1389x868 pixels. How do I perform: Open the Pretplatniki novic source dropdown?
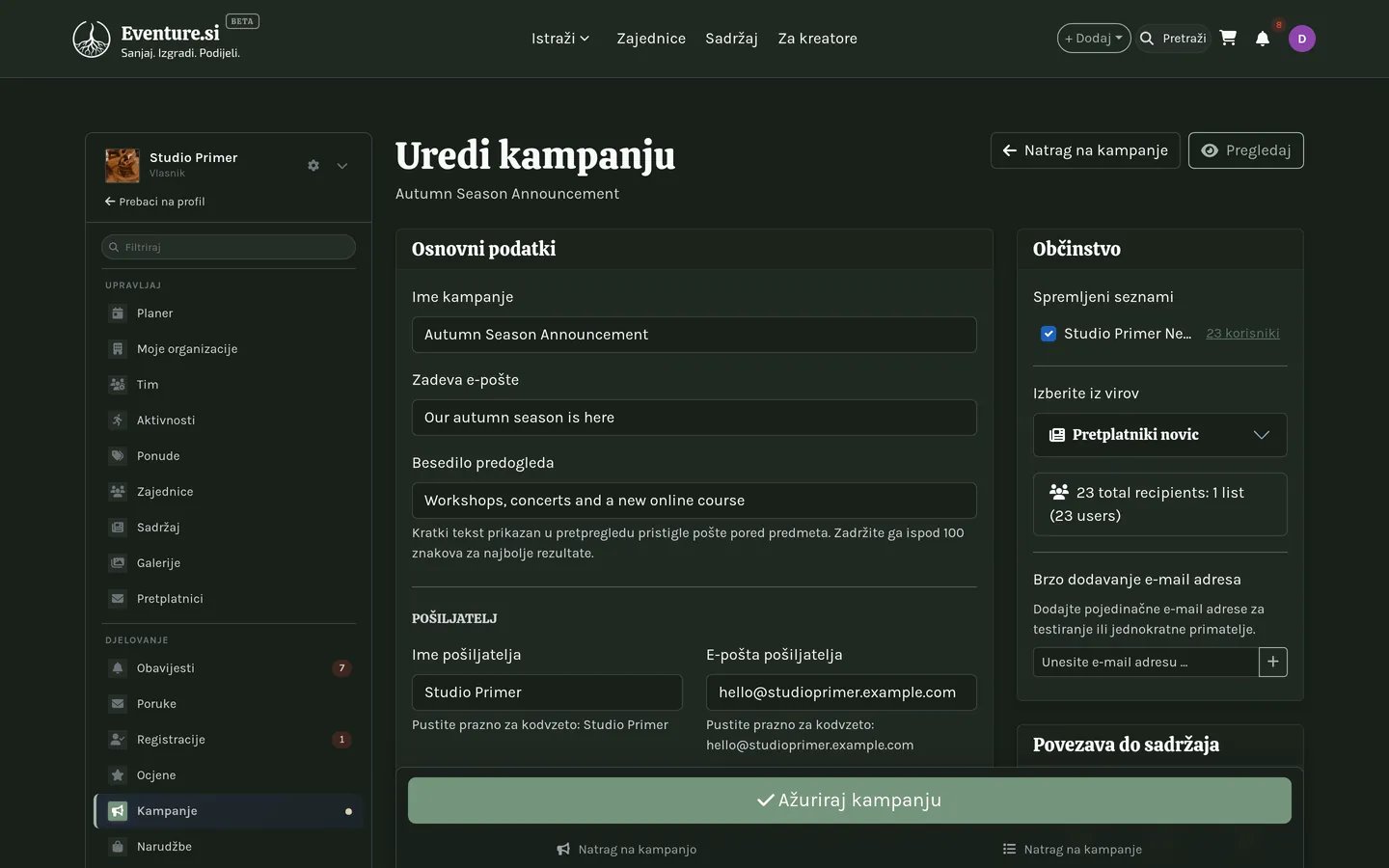pyautogui.click(x=1159, y=435)
